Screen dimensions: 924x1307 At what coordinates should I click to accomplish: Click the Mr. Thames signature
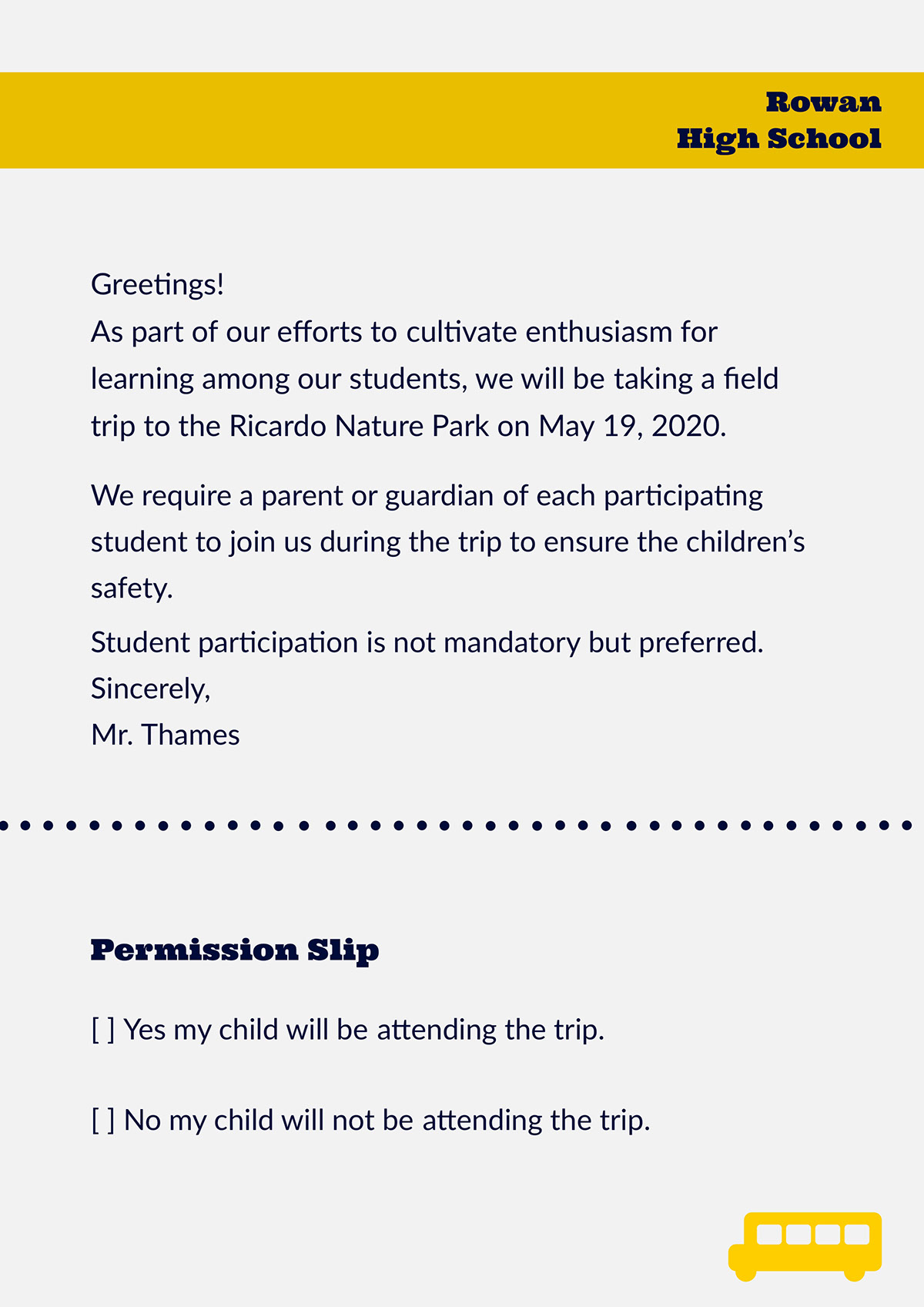166,736
